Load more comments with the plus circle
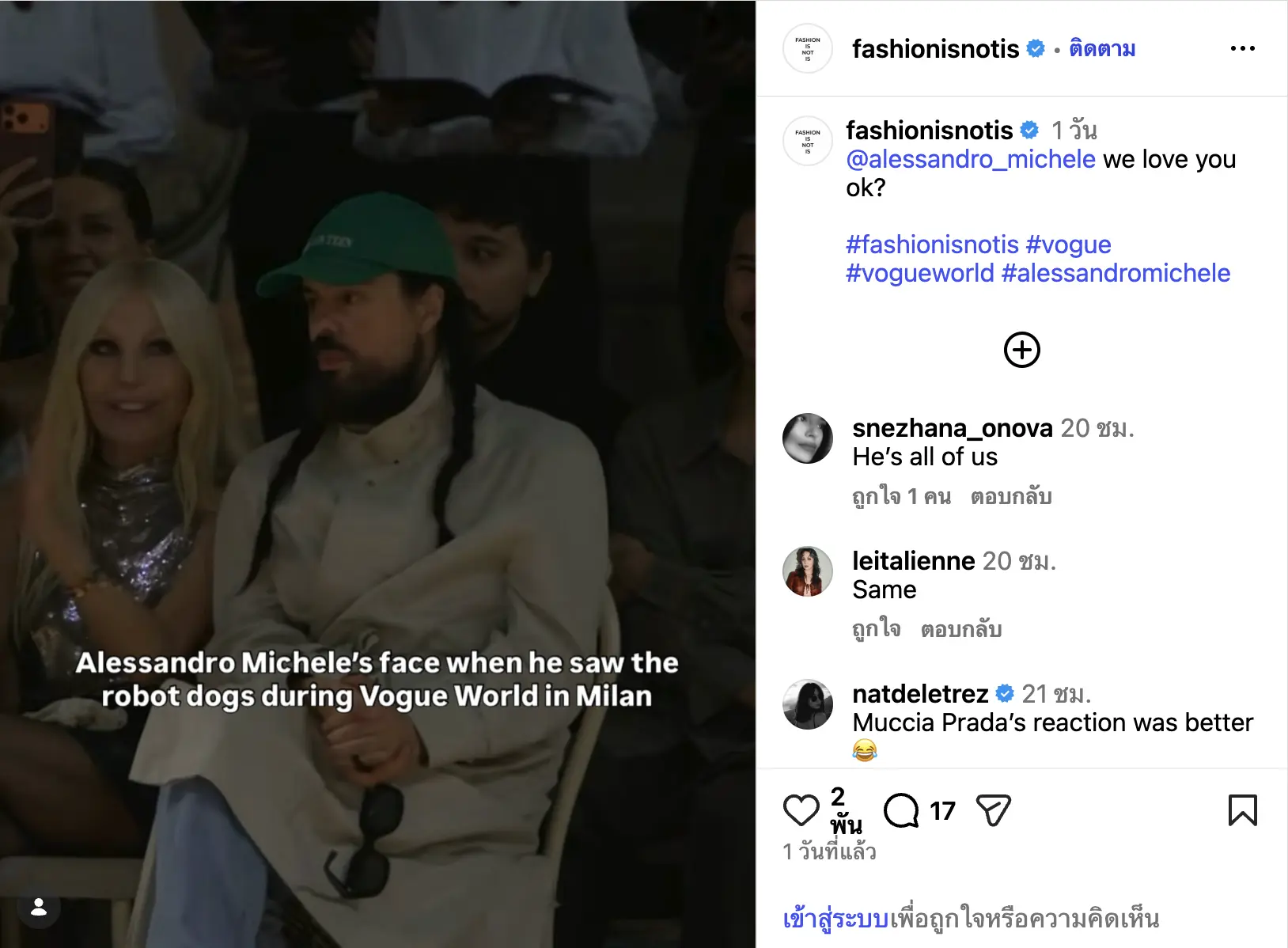 (1021, 350)
